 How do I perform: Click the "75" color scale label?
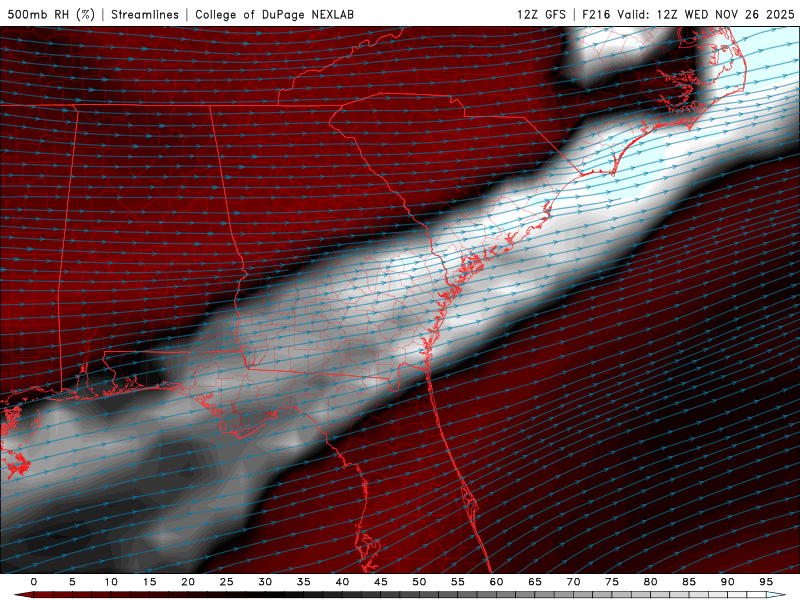[x=612, y=582]
